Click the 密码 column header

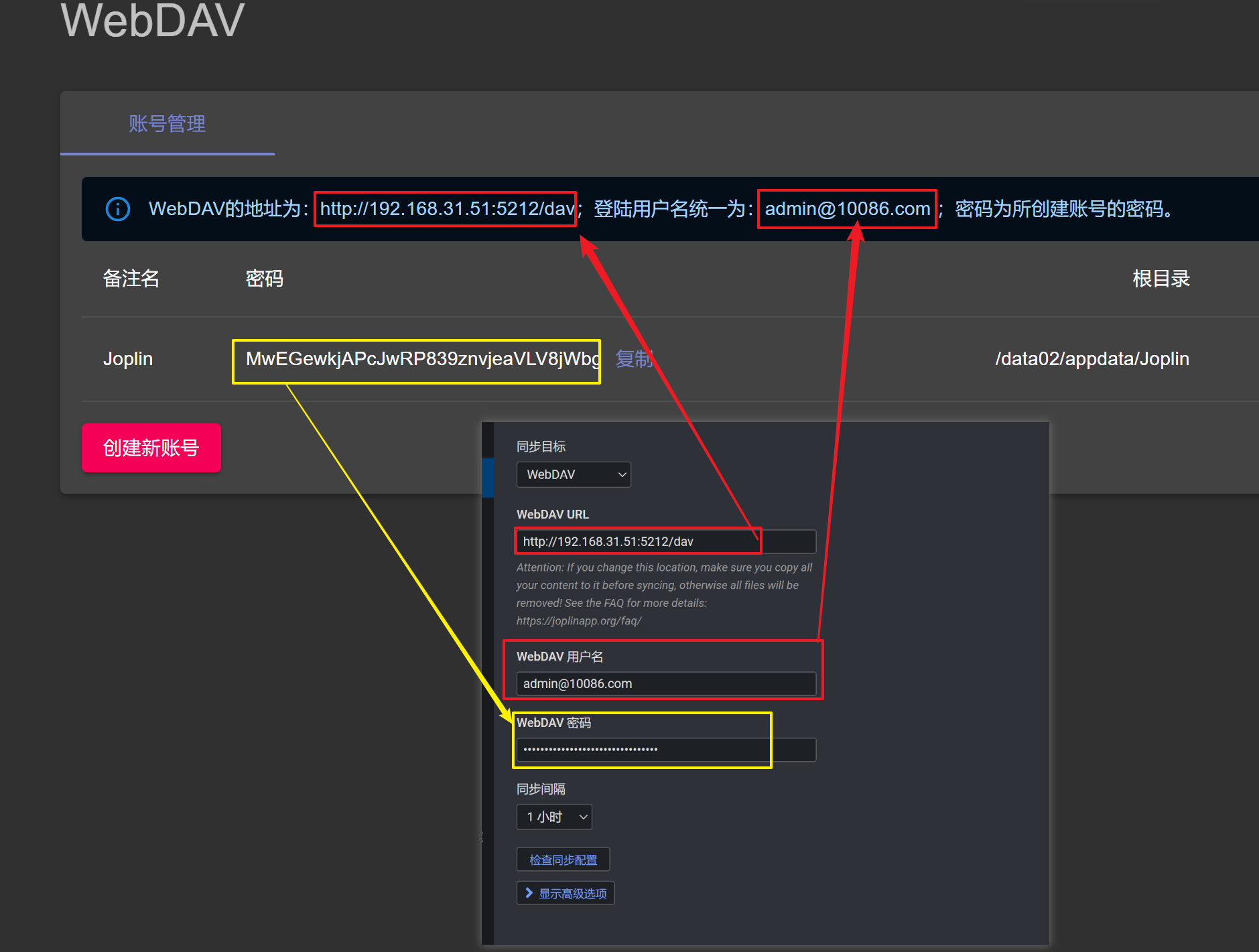[x=265, y=279]
